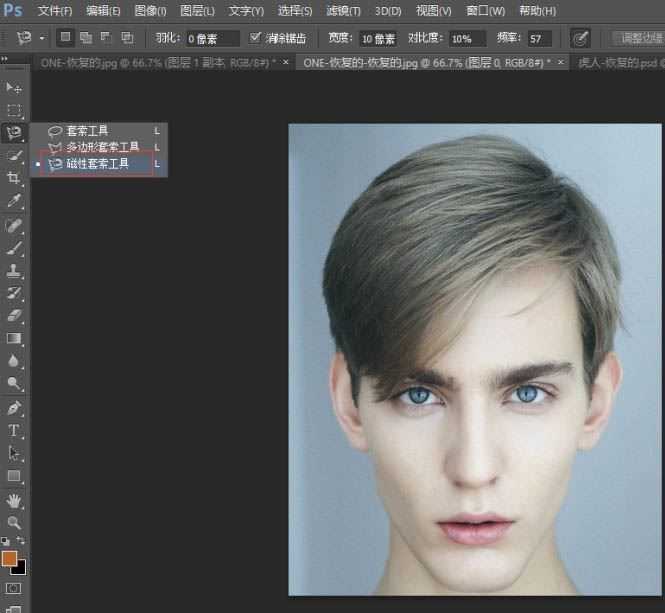Viewport: 665px width, 613px height.
Task: Swap foreground and background colors
Action: (23, 541)
